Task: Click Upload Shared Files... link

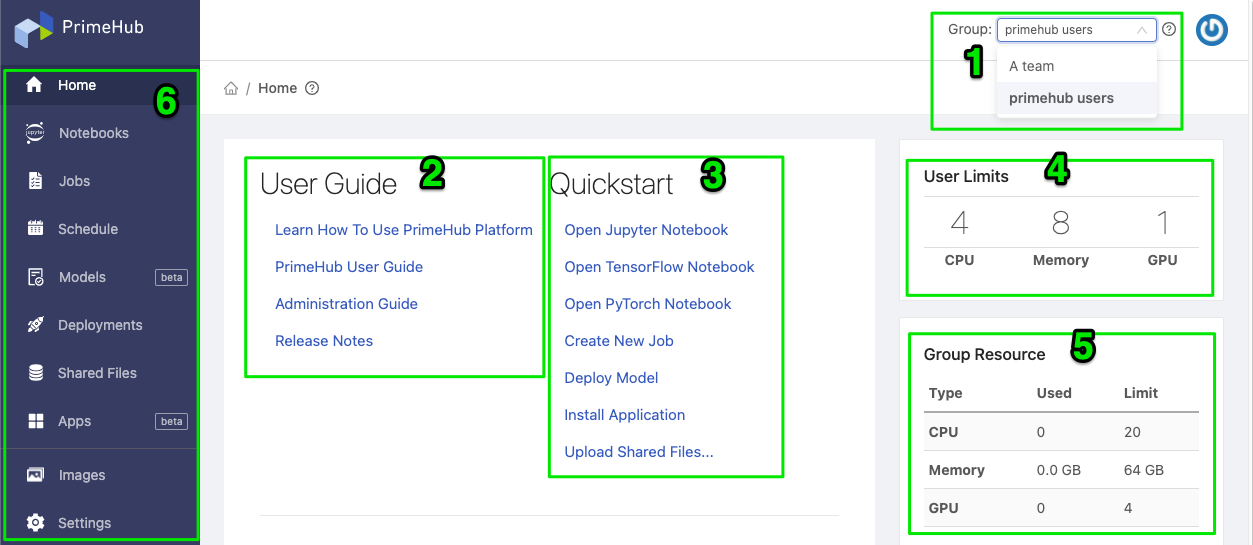Action: point(639,452)
